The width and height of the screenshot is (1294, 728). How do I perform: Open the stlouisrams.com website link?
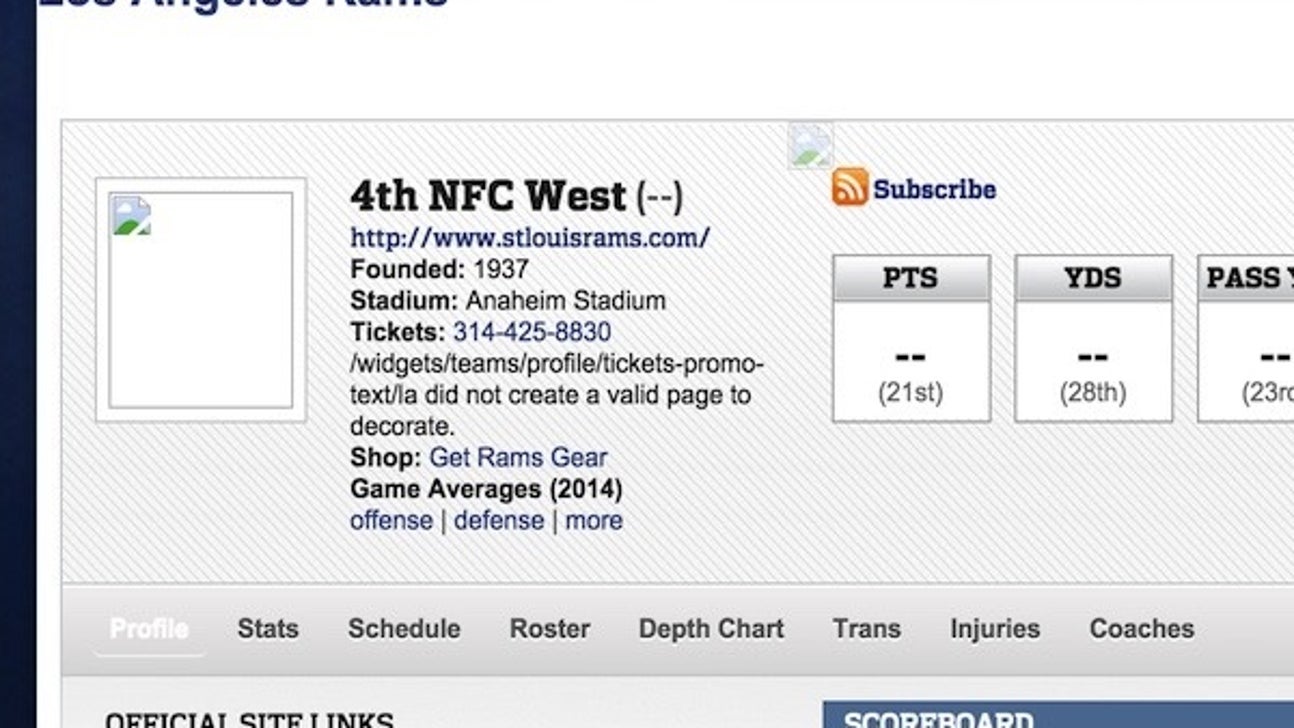(528, 237)
